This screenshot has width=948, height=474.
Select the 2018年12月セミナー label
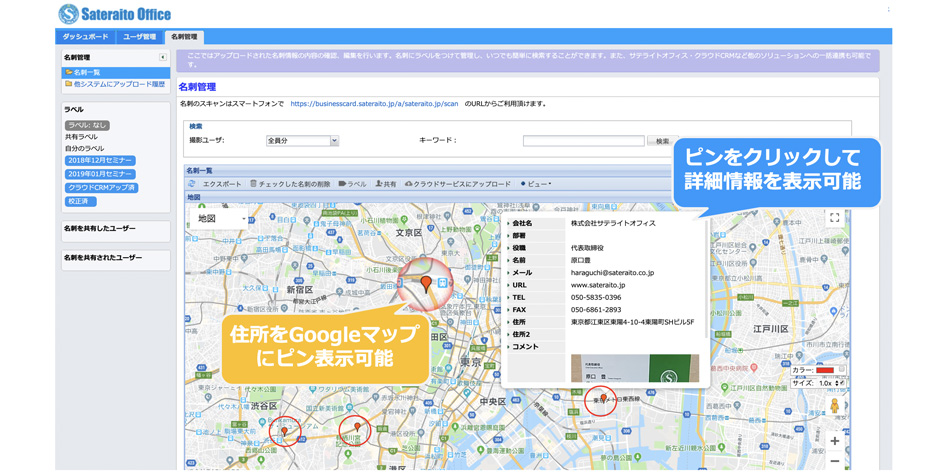tap(100, 161)
